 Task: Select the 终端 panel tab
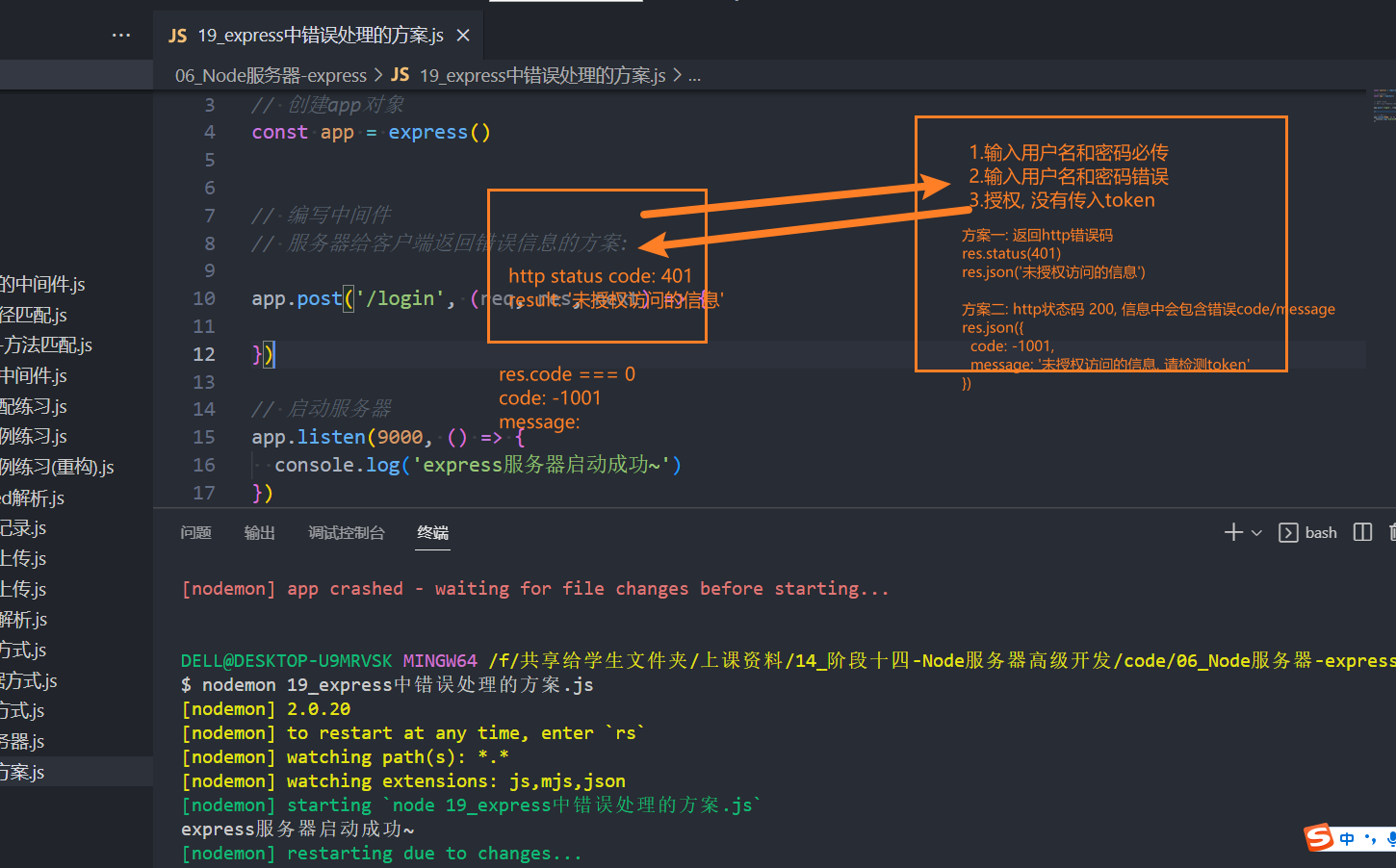[432, 533]
